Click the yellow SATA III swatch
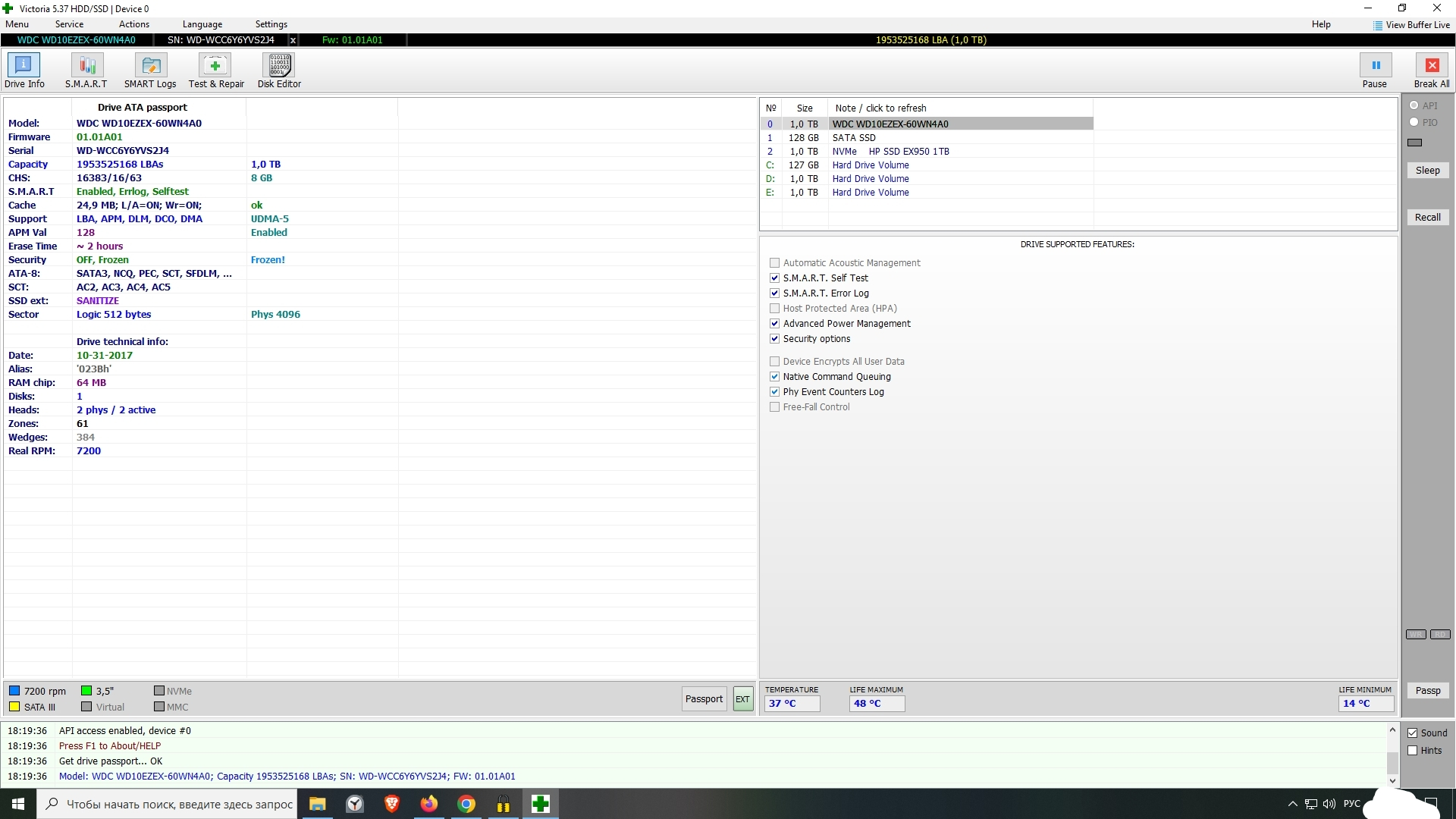 (x=14, y=707)
